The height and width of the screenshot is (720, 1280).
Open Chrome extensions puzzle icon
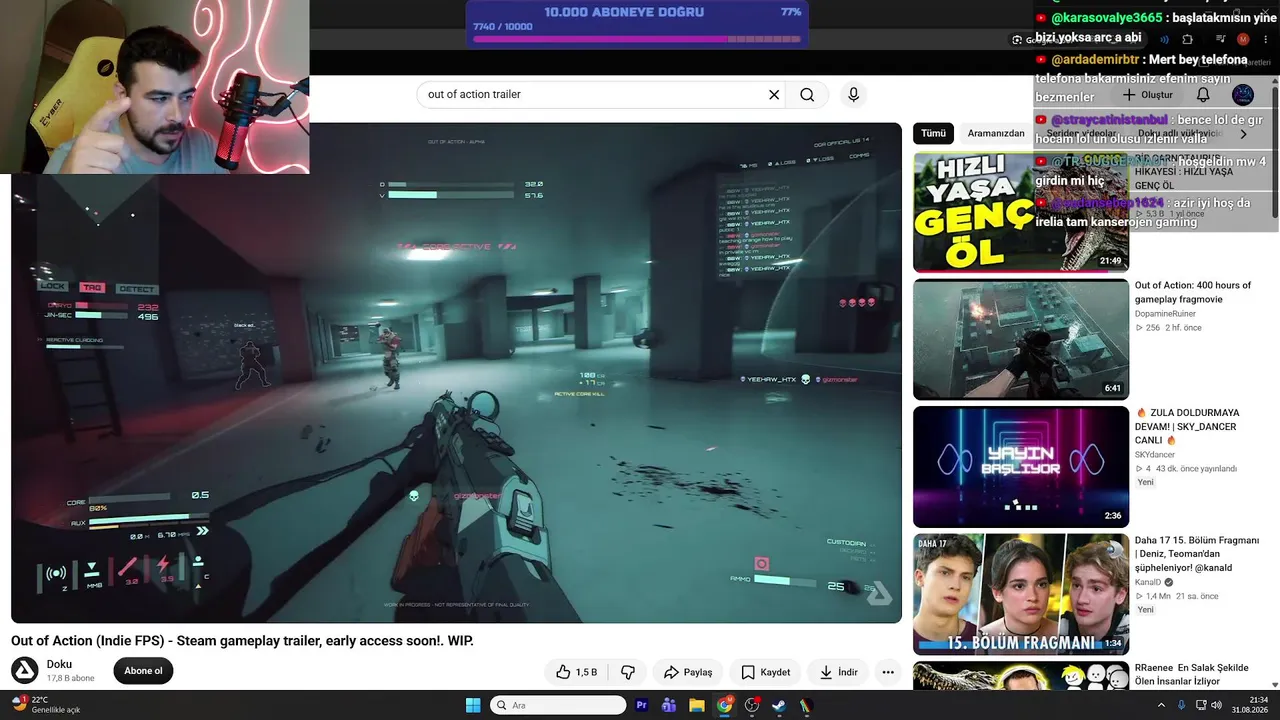point(1187,40)
